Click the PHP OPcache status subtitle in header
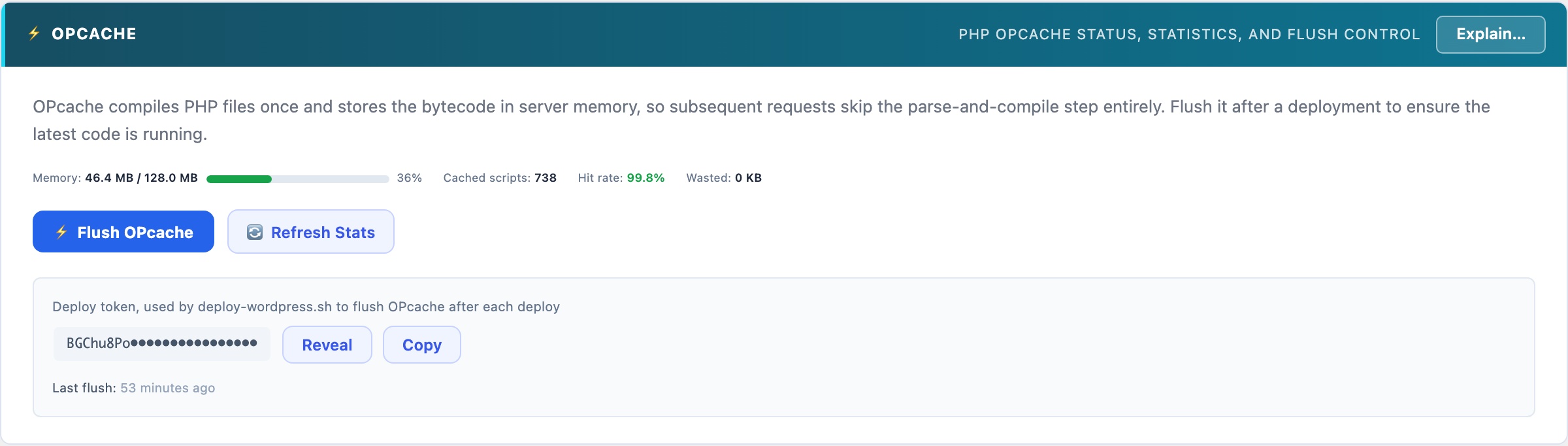 (1189, 34)
